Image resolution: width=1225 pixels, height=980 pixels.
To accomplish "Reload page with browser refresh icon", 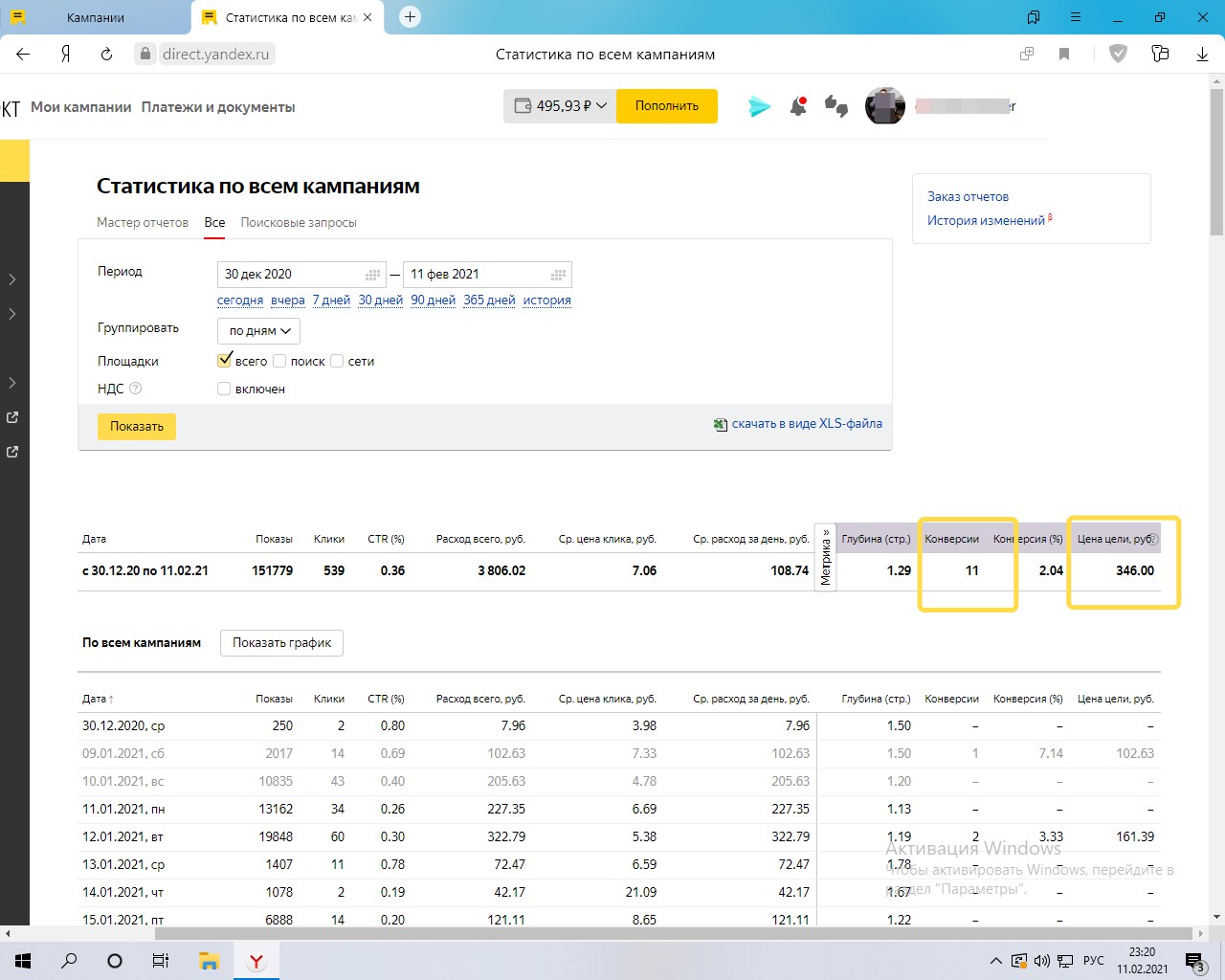I will click(106, 55).
